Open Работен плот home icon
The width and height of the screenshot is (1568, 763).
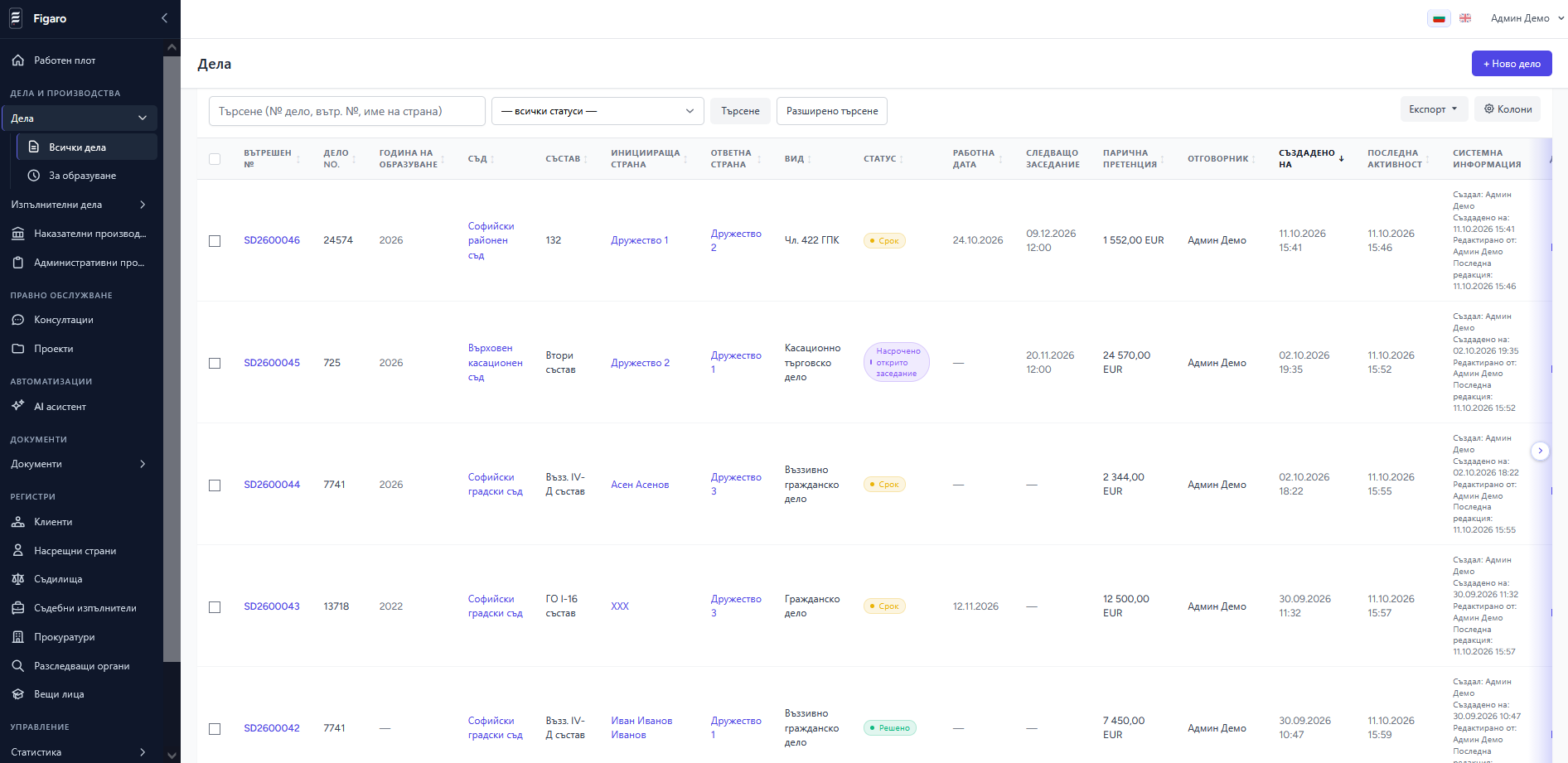click(x=18, y=60)
